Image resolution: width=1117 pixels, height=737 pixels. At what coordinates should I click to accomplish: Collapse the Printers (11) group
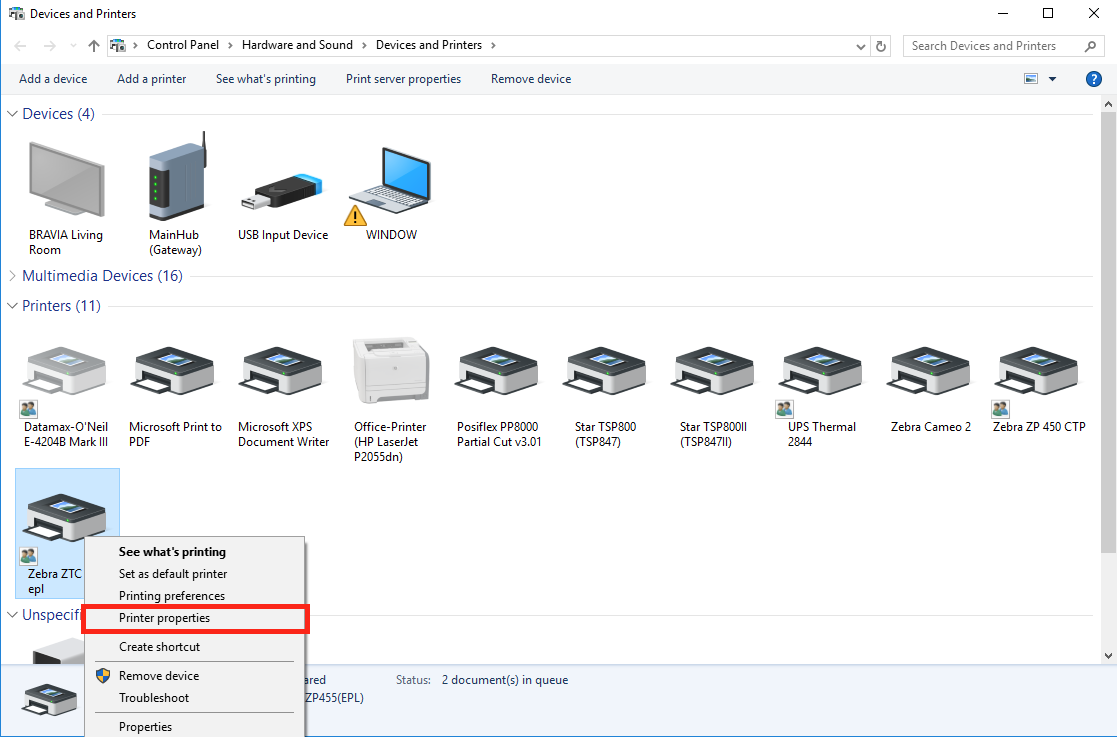point(12,305)
